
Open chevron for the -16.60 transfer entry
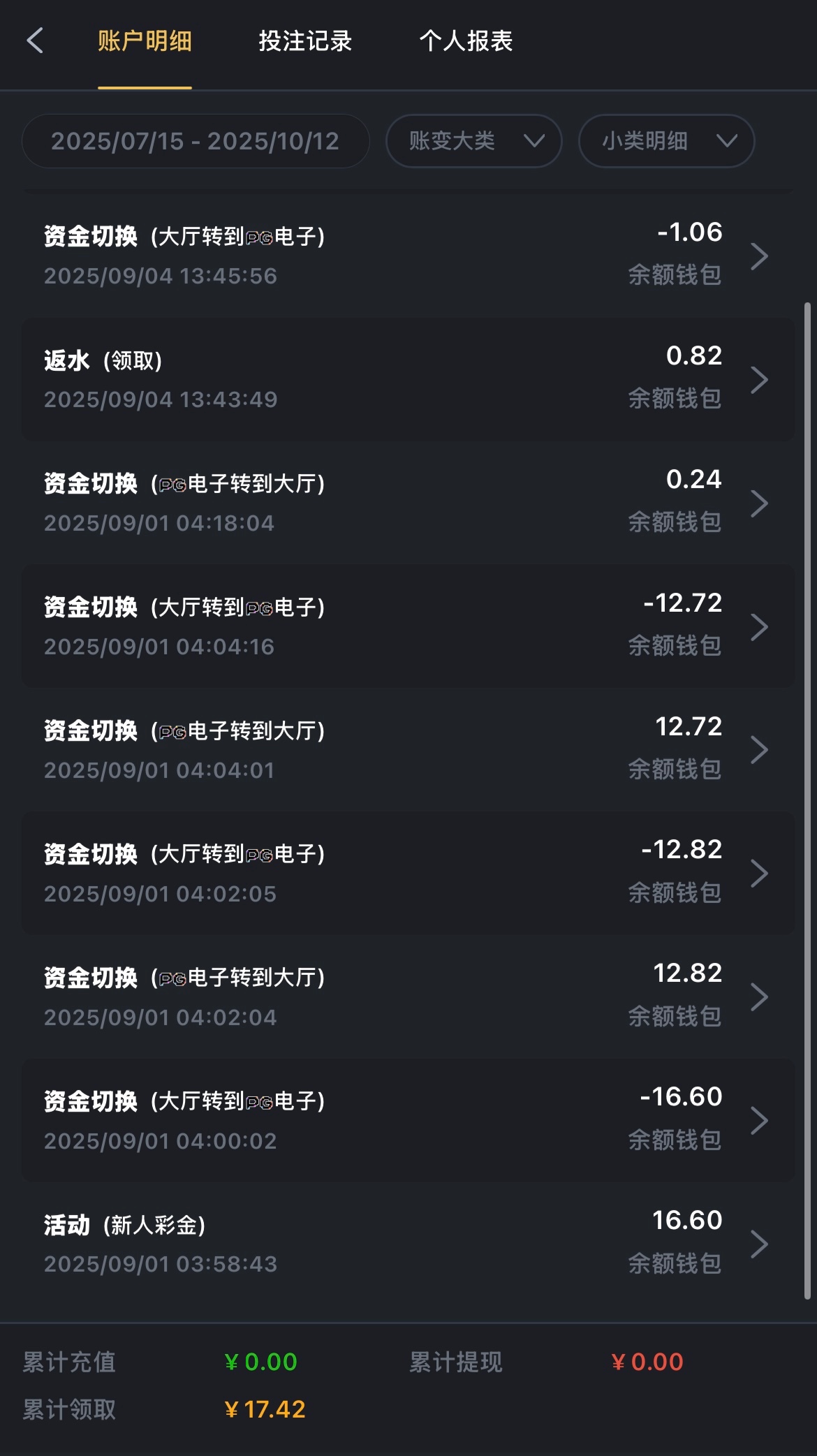758,1121
